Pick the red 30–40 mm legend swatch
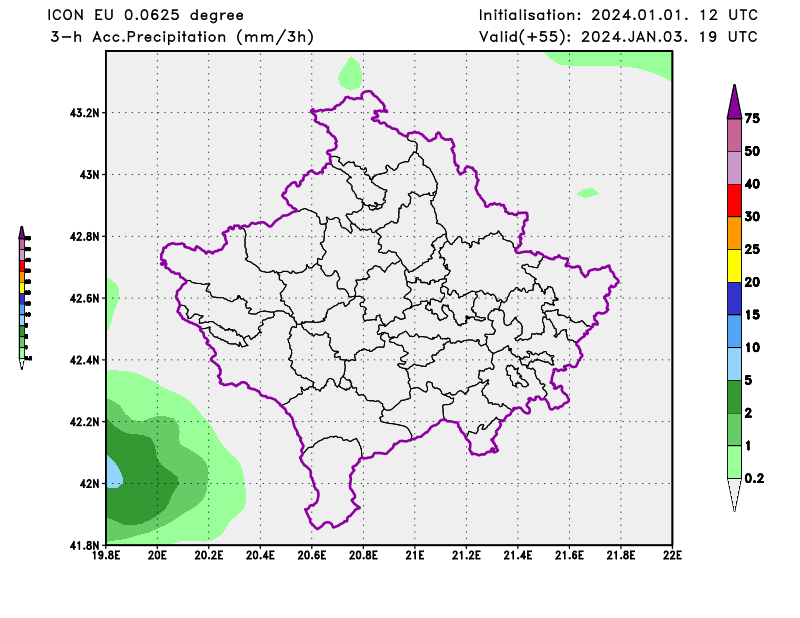 [734, 201]
